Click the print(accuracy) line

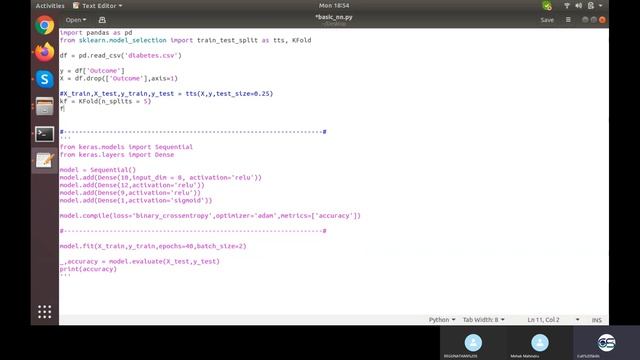[88, 269]
